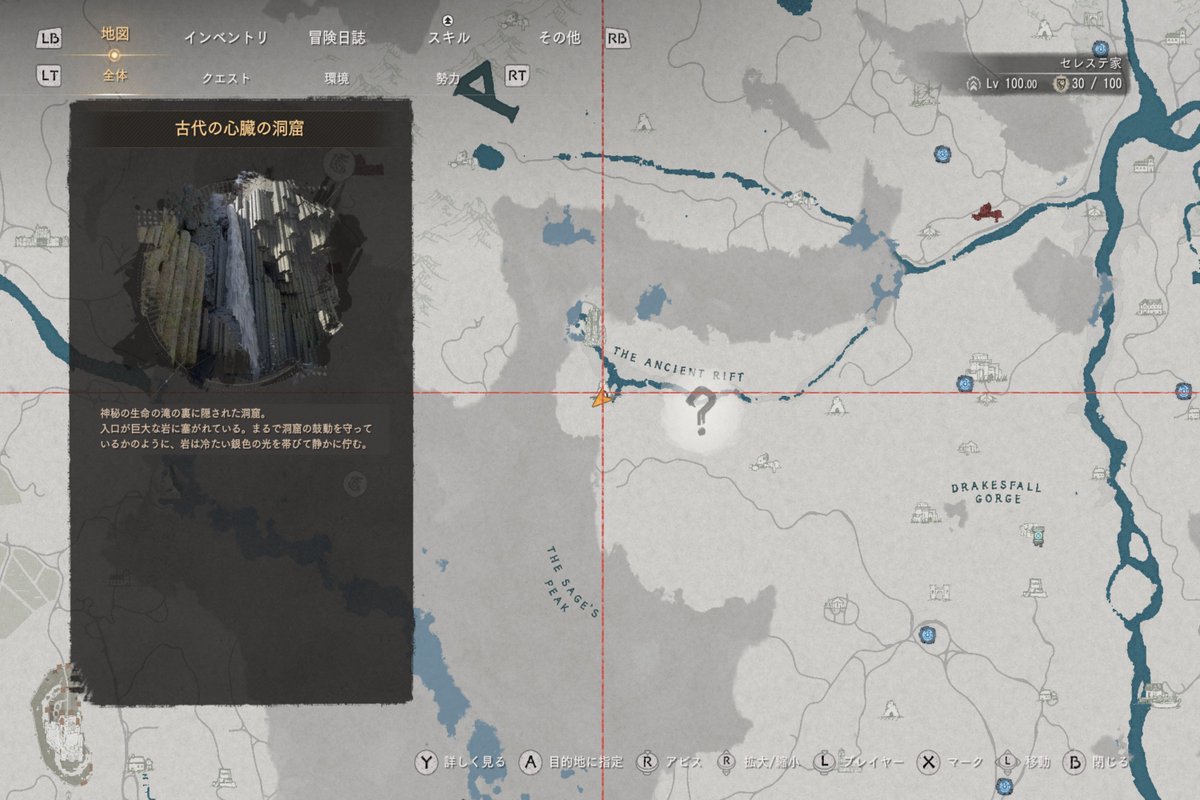Select the blue waypoint above セレステ家 label
Image resolution: width=1200 pixels, height=800 pixels.
[x=1101, y=47]
